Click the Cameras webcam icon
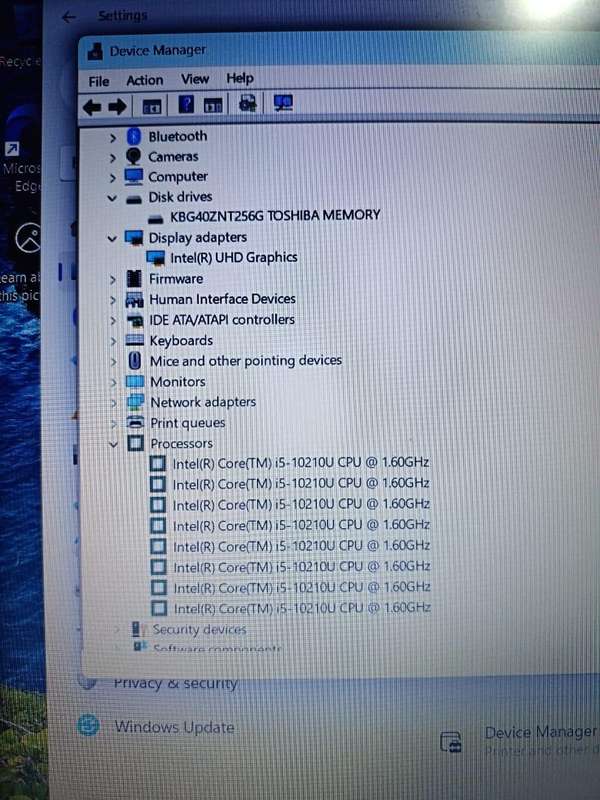 (x=134, y=156)
